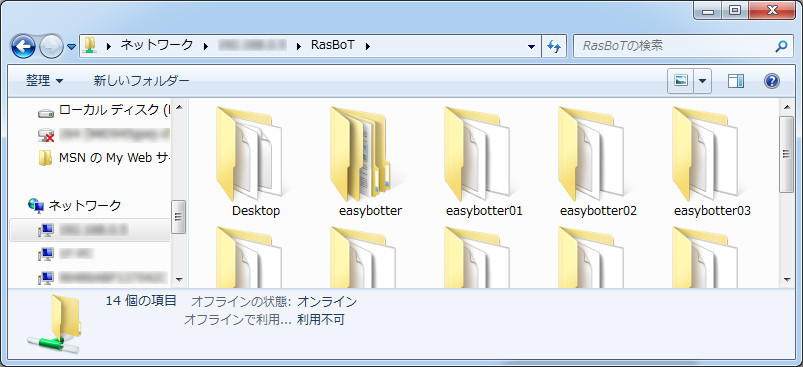Select the easybotter folder icon
The height and width of the screenshot is (367, 803).
click(x=363, y=153)
